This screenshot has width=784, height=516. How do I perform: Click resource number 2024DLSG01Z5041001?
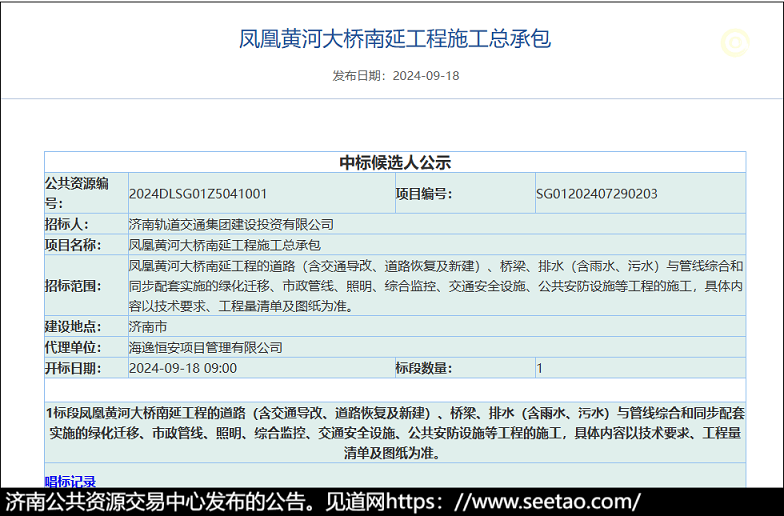pos(198,193)
